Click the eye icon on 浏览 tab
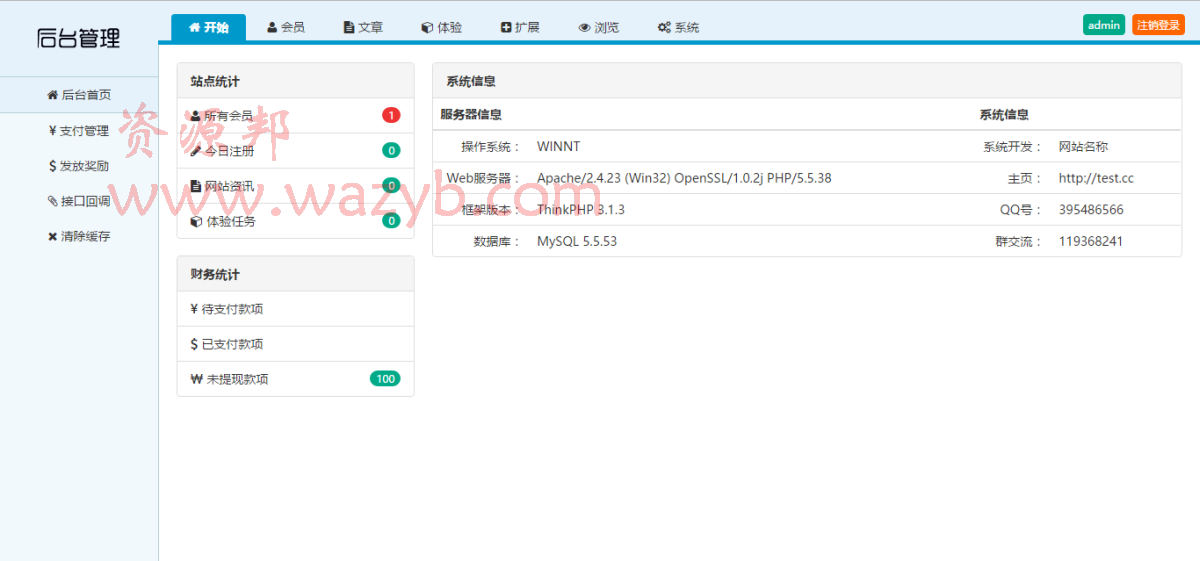 pos(584,28)
